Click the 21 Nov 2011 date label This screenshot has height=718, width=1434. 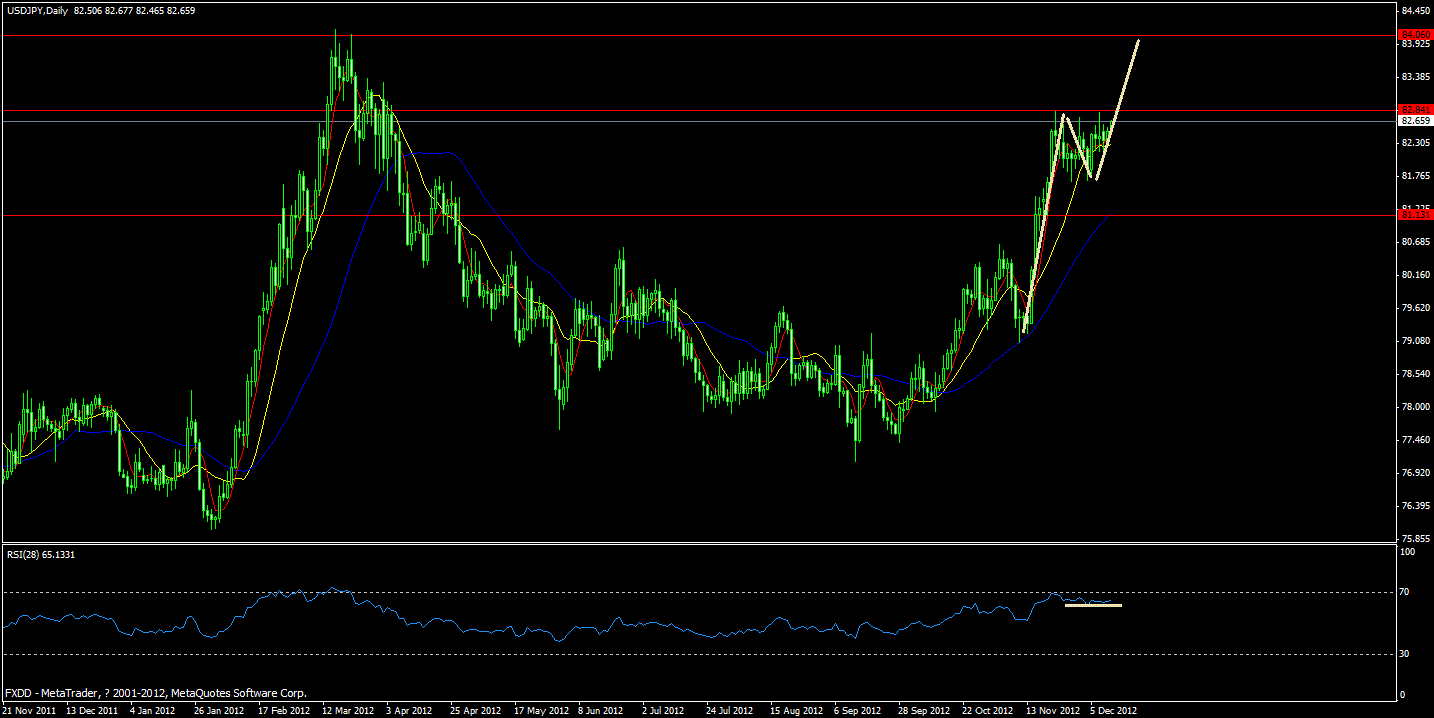(30, 709)
